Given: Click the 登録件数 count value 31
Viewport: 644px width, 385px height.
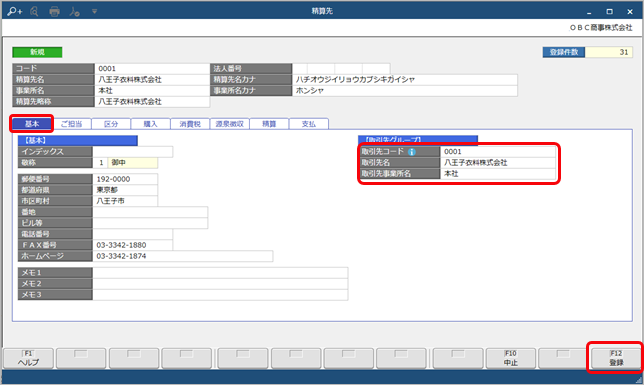Looking at the screenshot, I should click(x=609, y=52).
